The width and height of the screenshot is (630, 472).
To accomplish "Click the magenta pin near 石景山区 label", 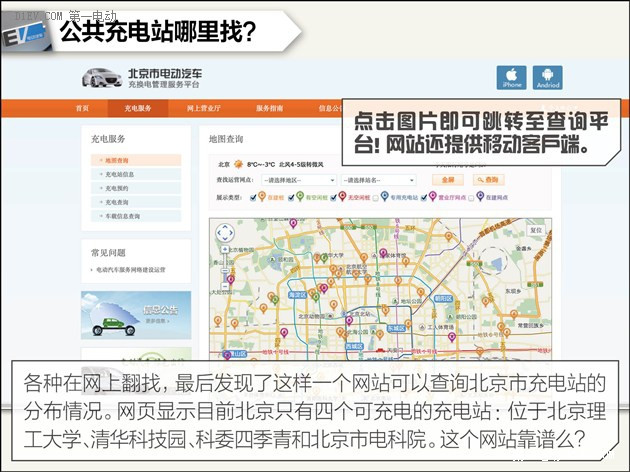I will point(227,355).
